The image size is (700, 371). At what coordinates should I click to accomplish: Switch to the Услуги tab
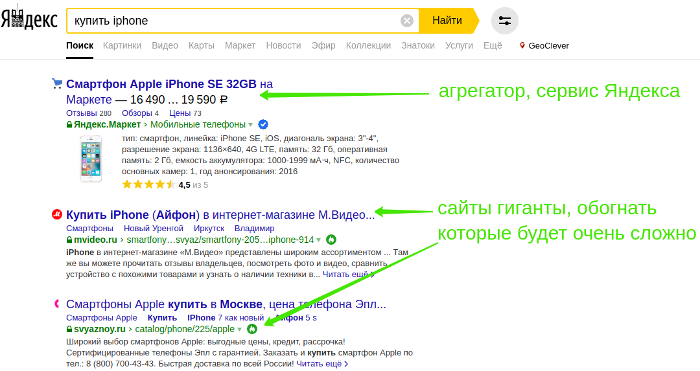coord(459,46)
